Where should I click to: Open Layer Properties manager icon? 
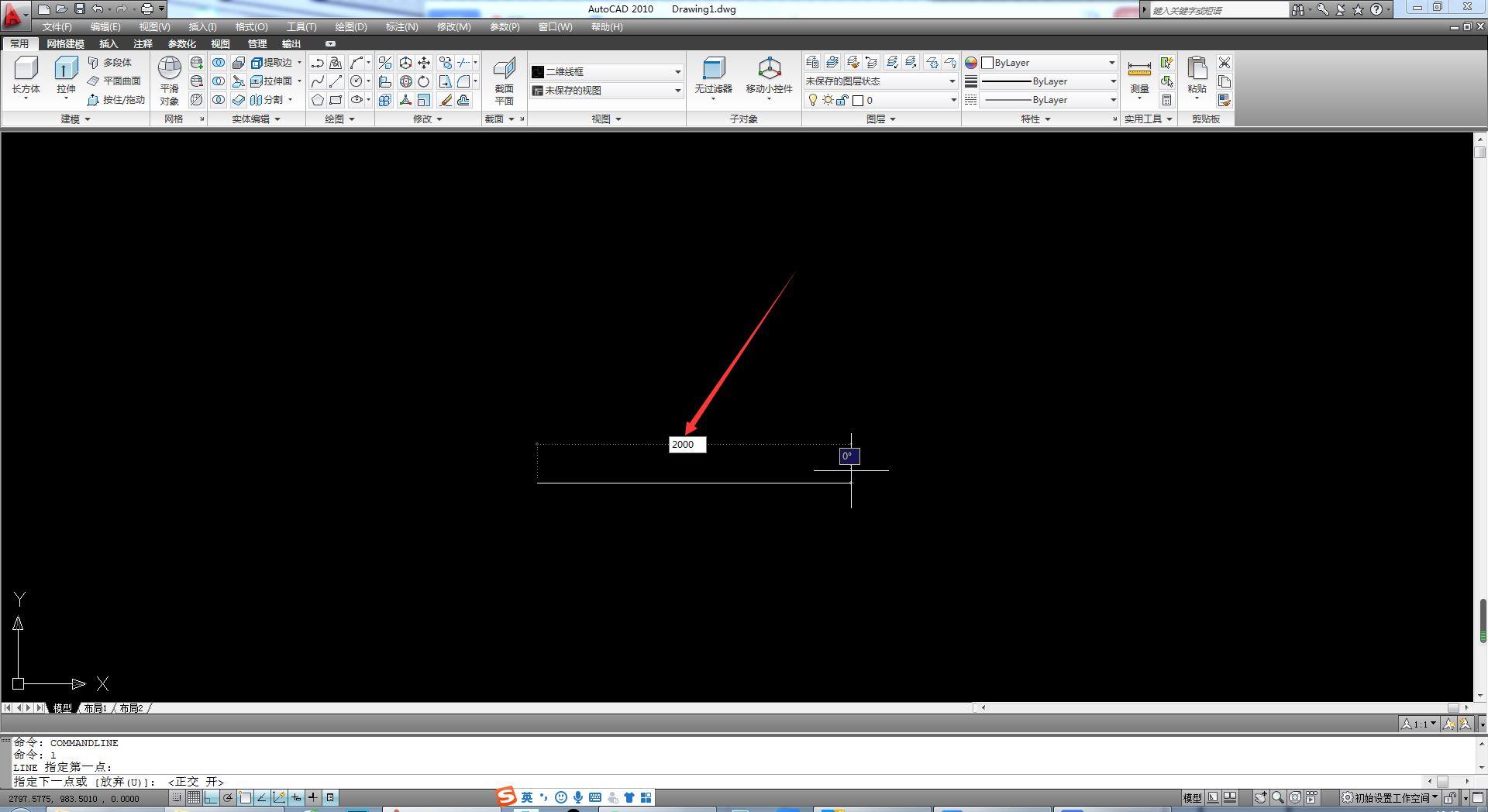tap(812, 63)
